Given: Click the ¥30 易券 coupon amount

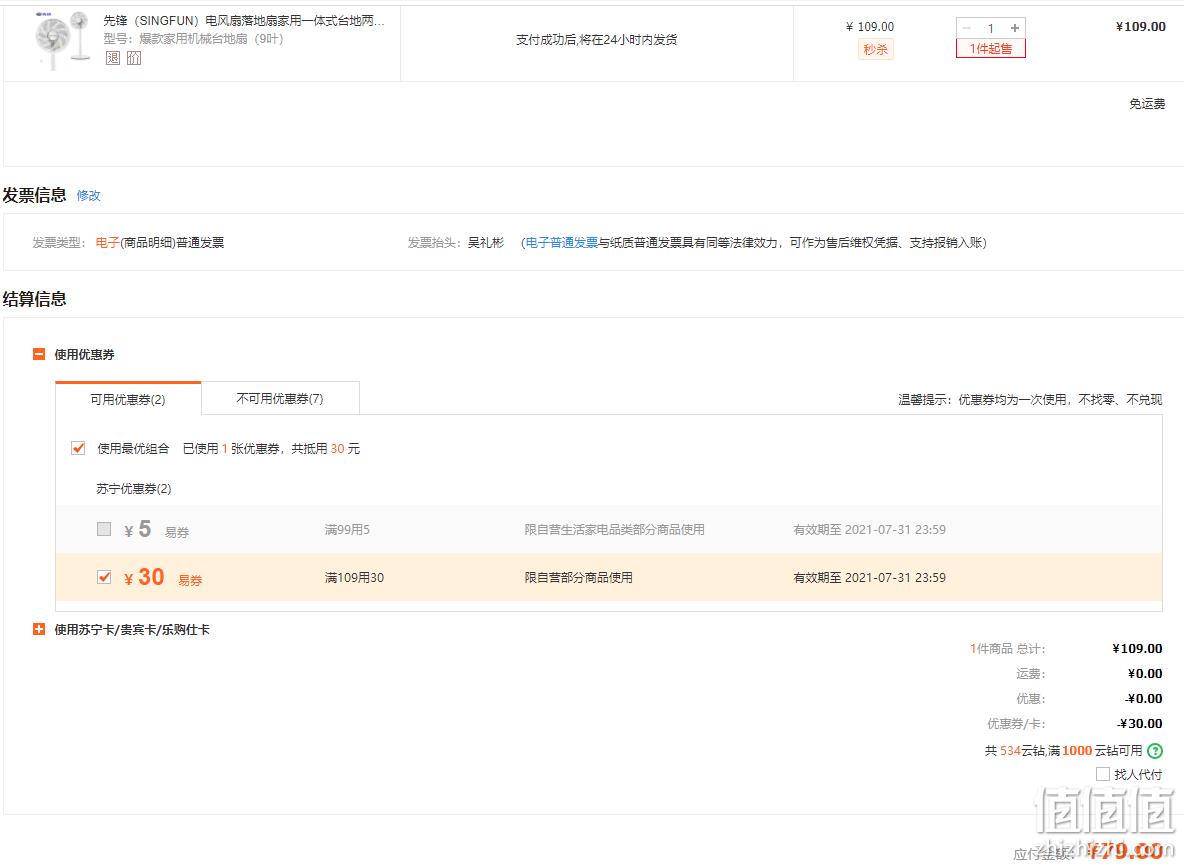Looking at the screenshot, I should pyautogui.click(x=144, y=578).
